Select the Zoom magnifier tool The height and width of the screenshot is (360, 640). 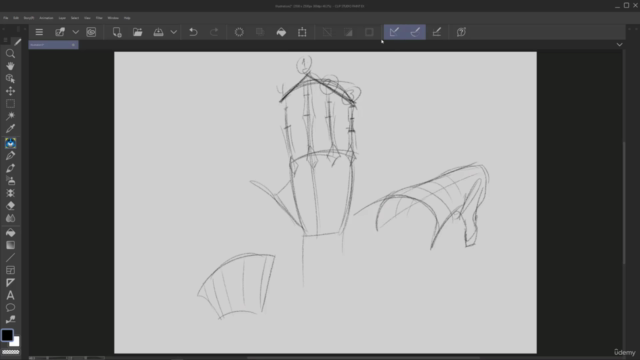click(x=10, y=53)
